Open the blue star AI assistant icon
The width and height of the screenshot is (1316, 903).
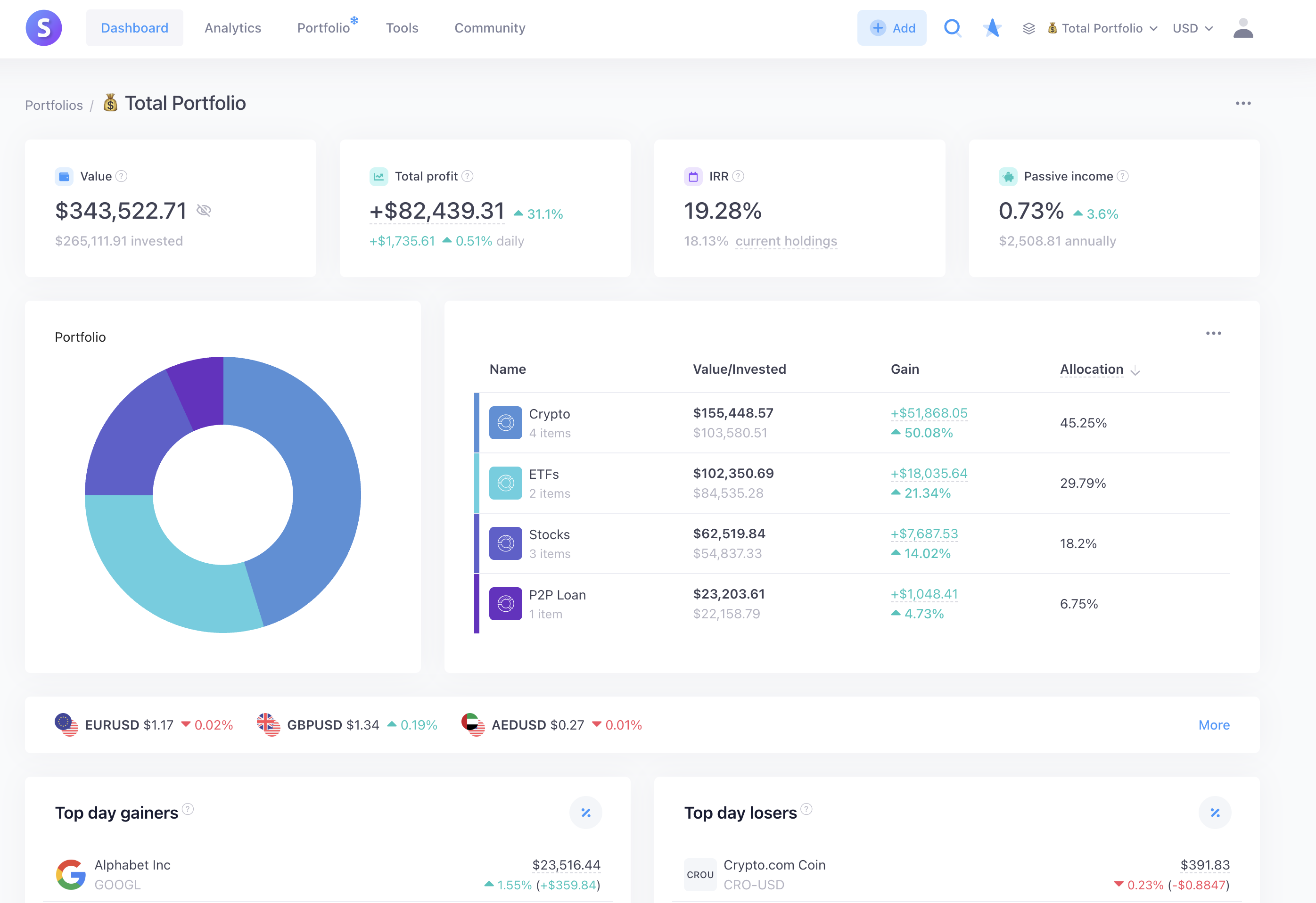pyautogui.click(x=992, y=28)
